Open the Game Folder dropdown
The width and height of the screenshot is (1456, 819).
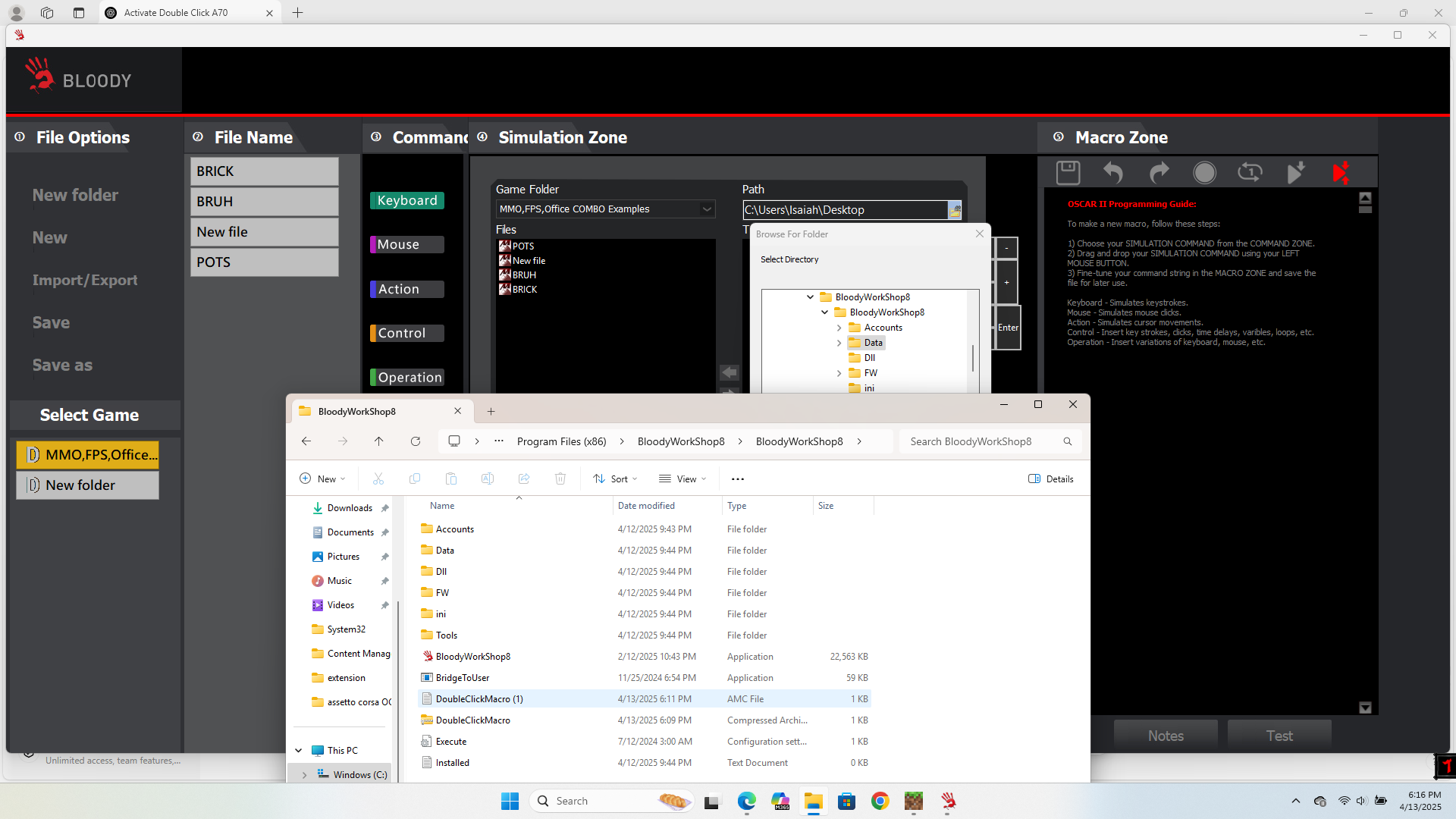(x=707, y=209)
